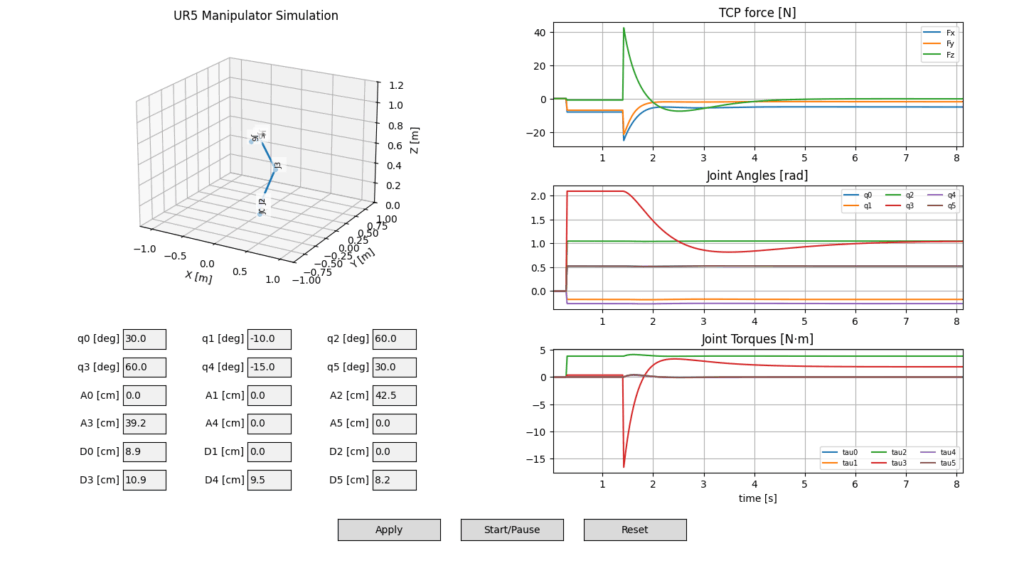
Task: Click the A3 [cm] input box
Action: [144, 424]
